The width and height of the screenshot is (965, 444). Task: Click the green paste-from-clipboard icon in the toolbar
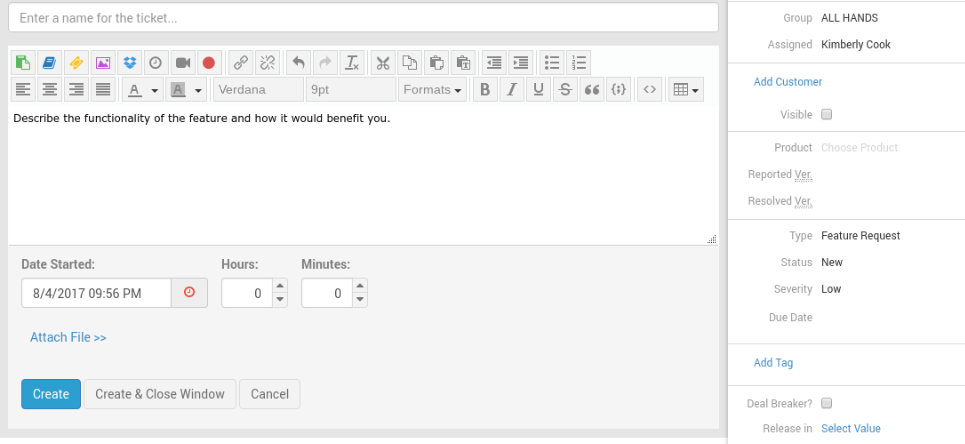23,63
